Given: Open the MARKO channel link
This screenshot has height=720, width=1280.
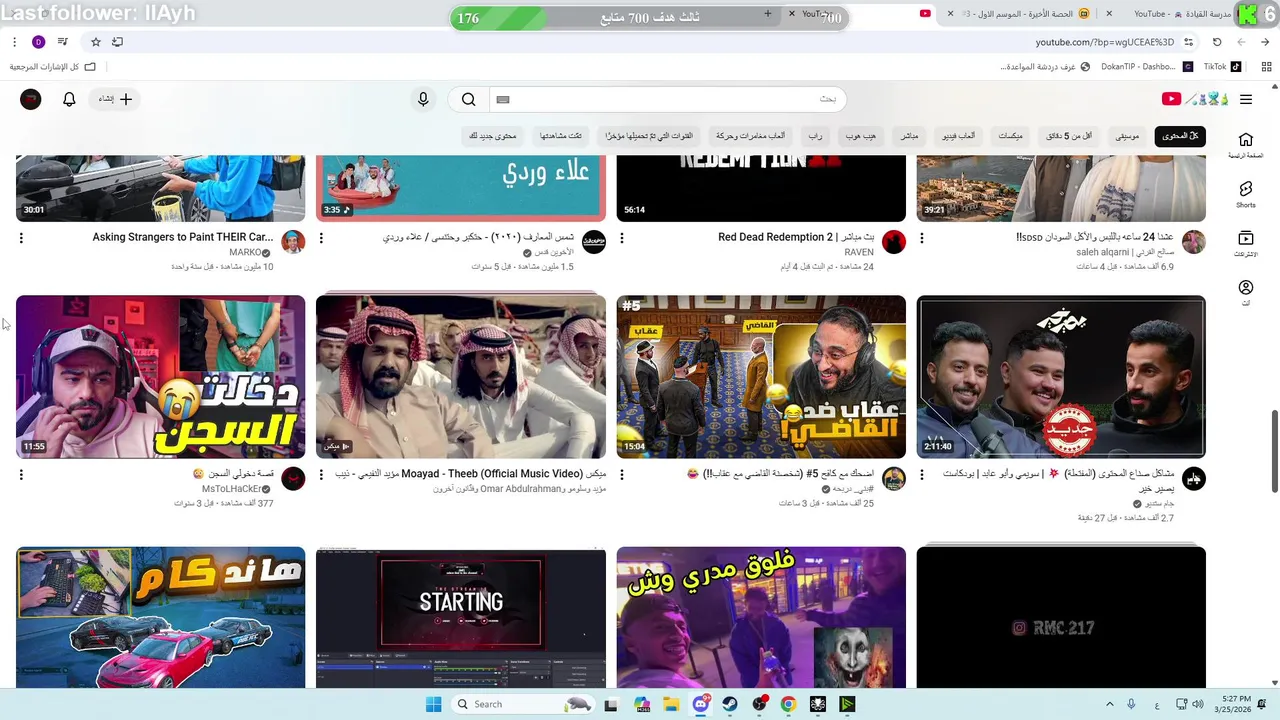Looking at the screenshot, I should coord(245,253).
